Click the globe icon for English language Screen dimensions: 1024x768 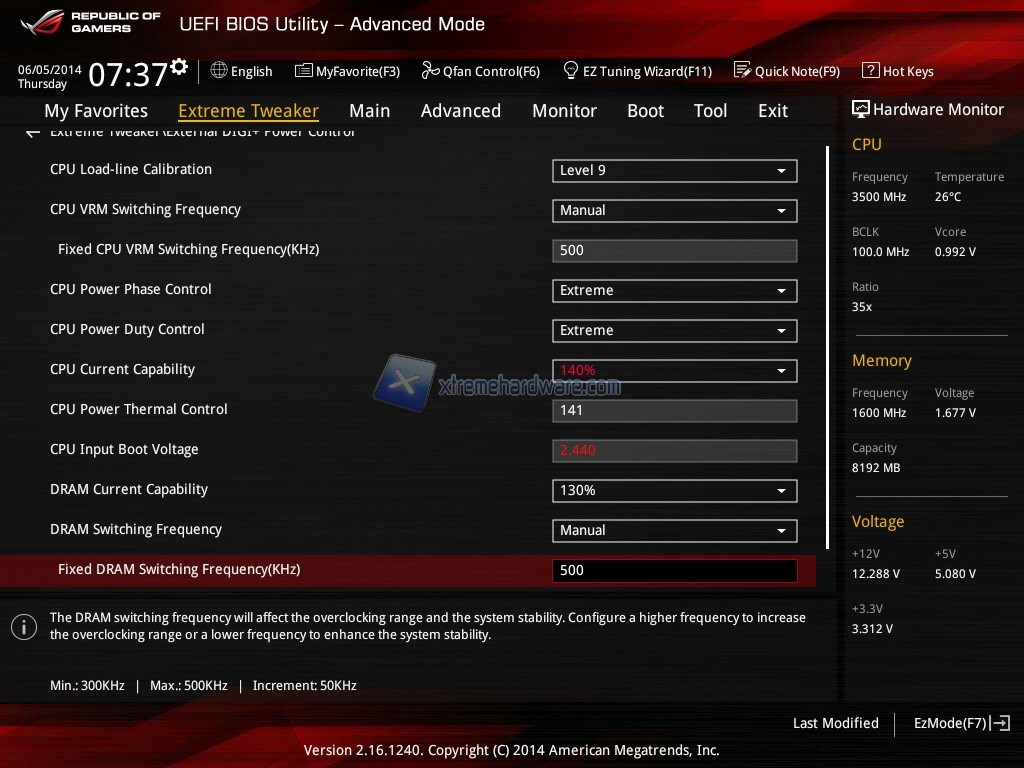(x=219, y=71)
